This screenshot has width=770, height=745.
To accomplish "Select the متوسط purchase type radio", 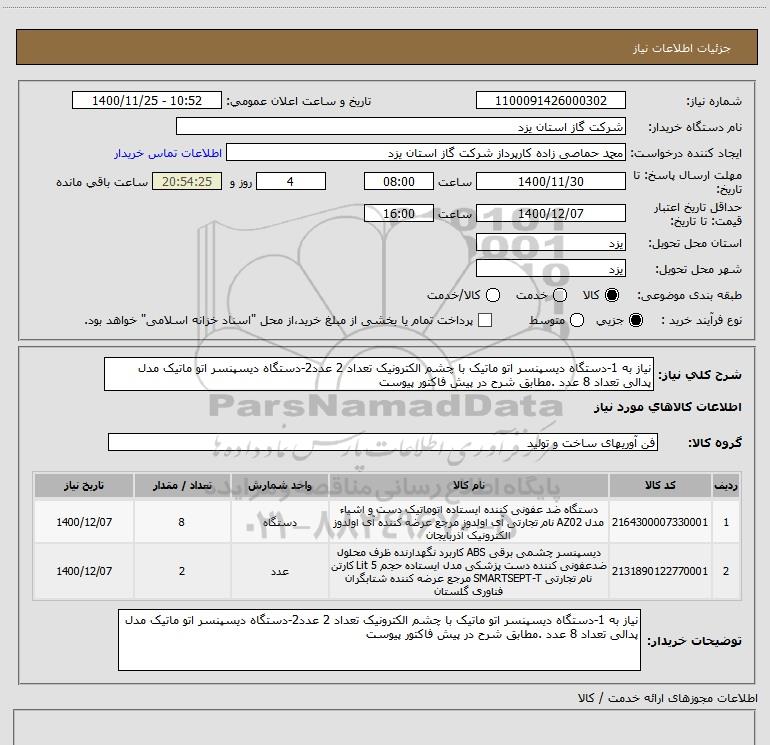I will point(577,320).
